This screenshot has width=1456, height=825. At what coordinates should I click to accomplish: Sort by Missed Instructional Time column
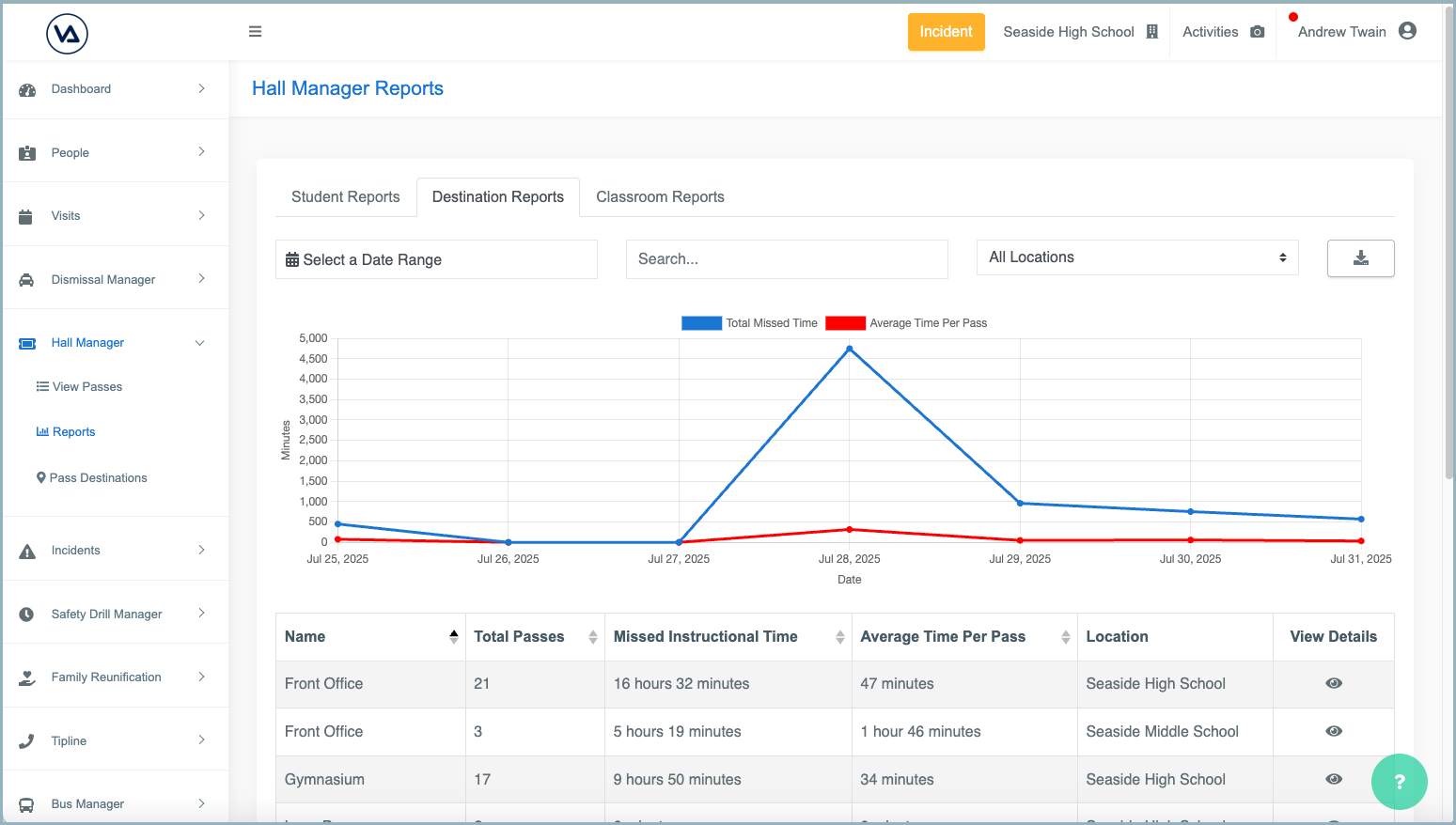point(728,637)
